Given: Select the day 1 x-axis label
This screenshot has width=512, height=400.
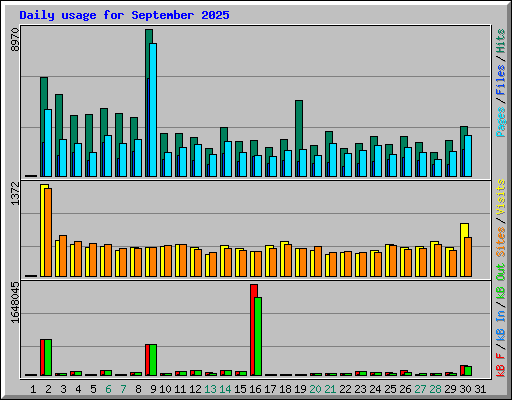Looking at the screenshot, I should [33, 389].
